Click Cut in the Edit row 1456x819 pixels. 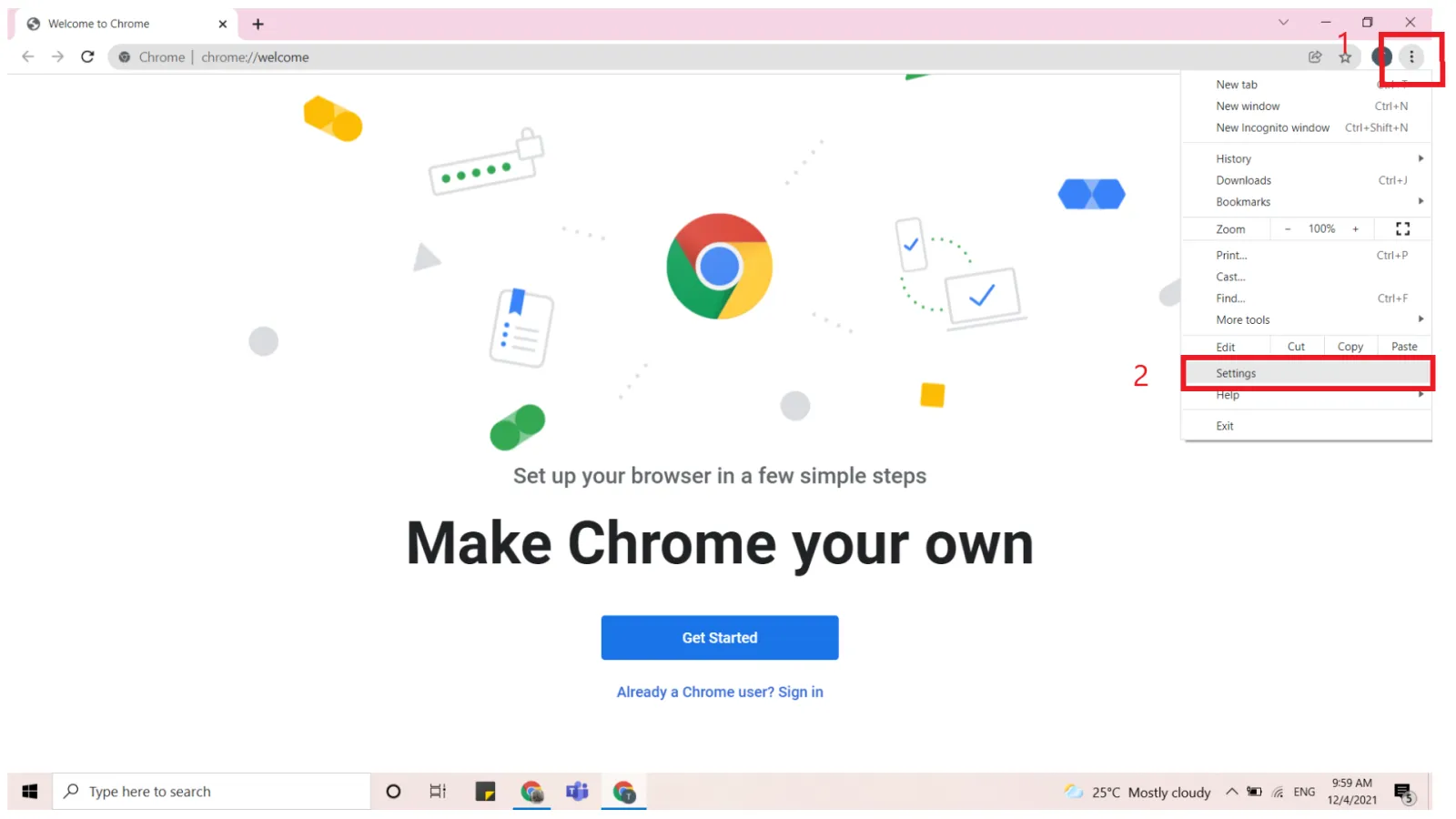(x=1296, y=347)
